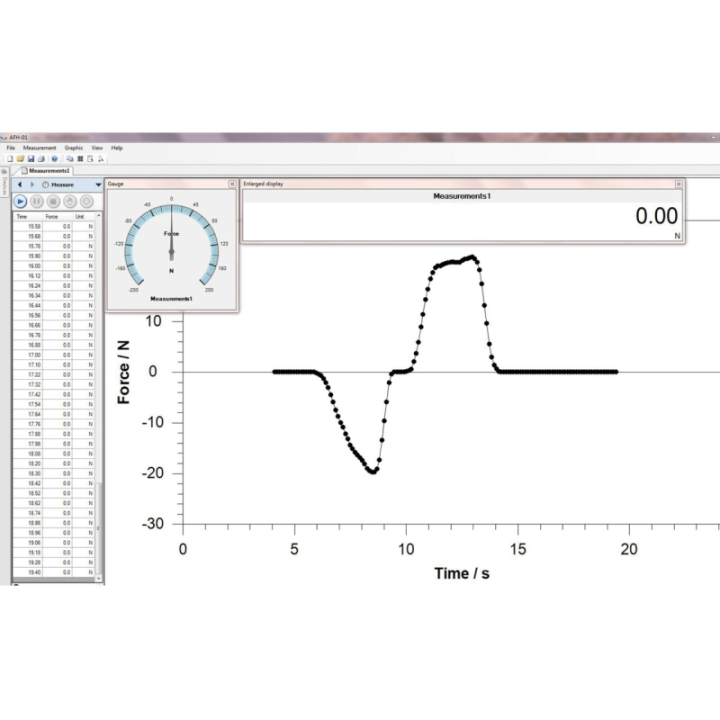The width and height of the screenshot is (720, 720).
Task: Select the table row with time 16.24
Action: (54, 286)
